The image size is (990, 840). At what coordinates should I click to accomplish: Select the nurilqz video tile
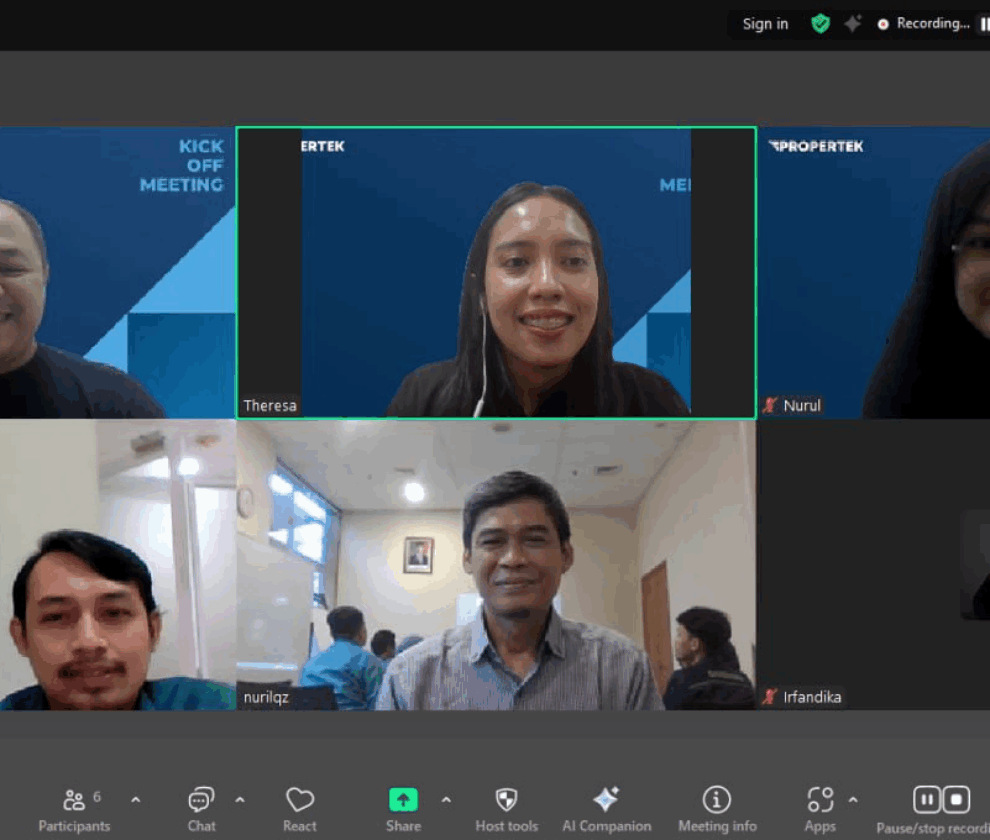click(496, 565)
